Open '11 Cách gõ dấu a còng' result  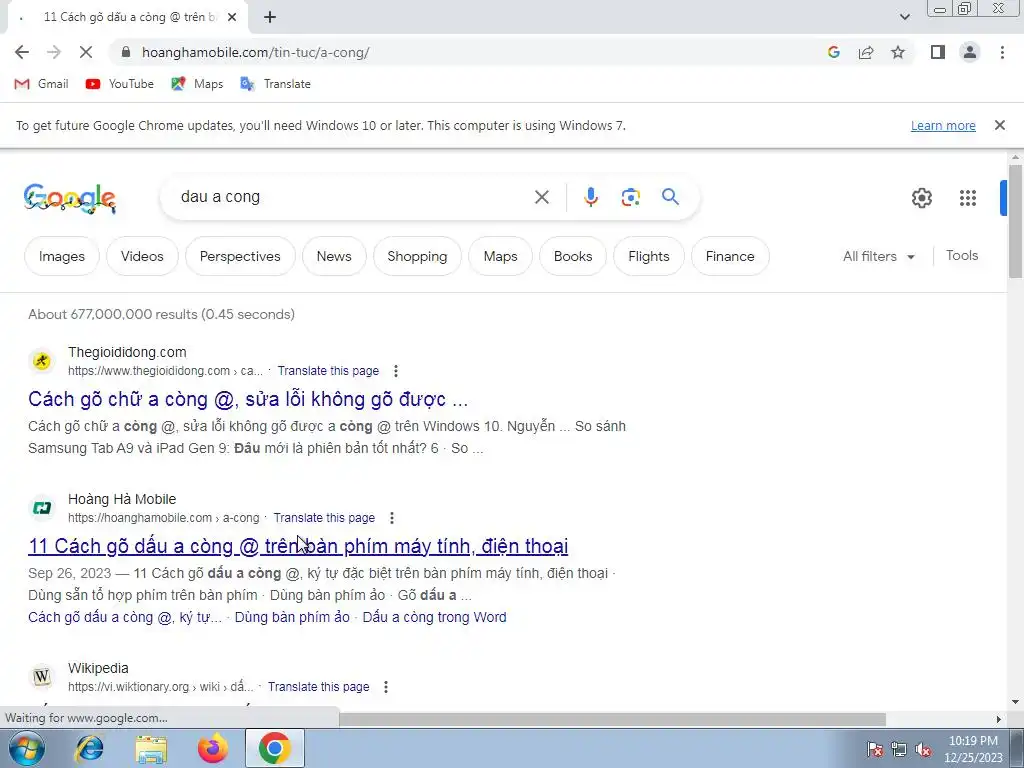pyautogui.click(x=298, y=546)
